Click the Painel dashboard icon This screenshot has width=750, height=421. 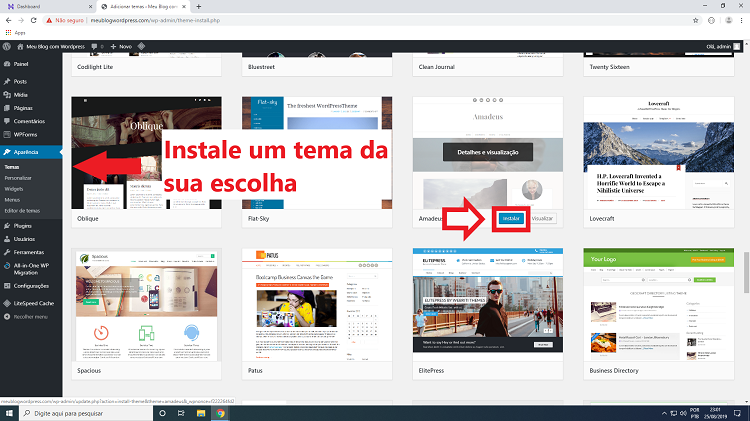pyautogui.click(x=7, y=64)
